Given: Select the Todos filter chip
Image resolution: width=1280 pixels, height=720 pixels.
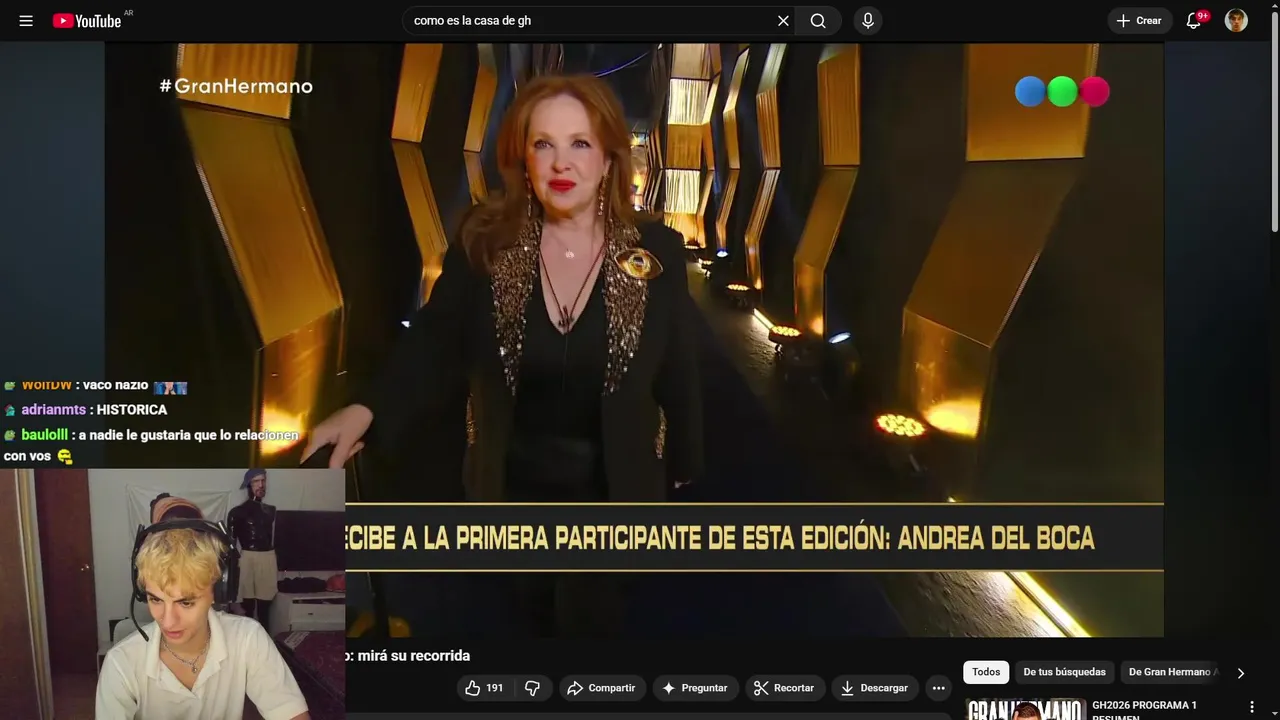Looking at the screenshot, I should pyautogui.click(x=986, y=672).
